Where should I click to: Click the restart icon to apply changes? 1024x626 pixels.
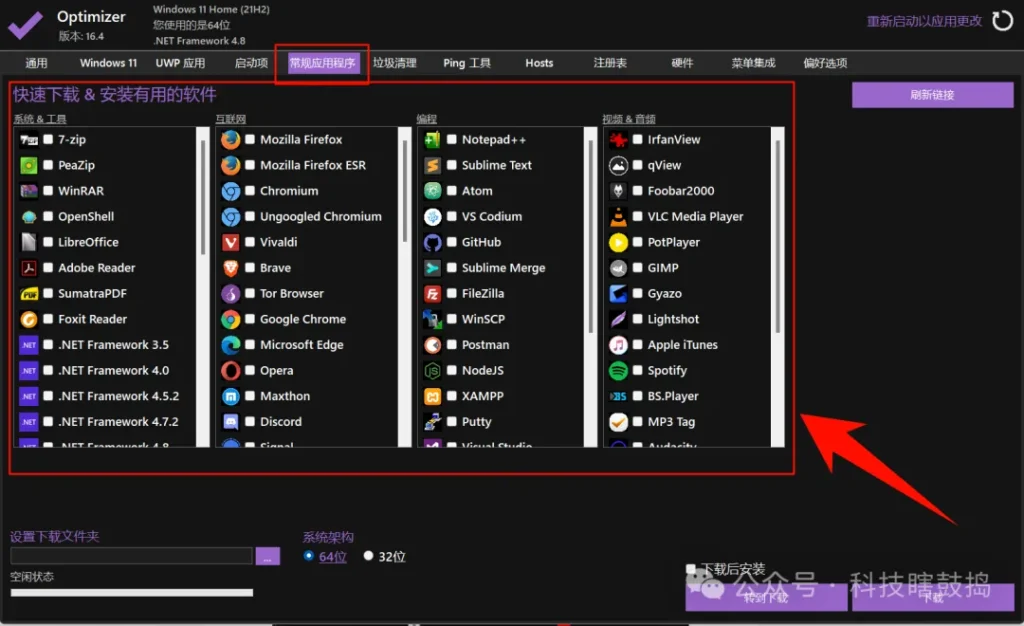(x=1002, y=21)
